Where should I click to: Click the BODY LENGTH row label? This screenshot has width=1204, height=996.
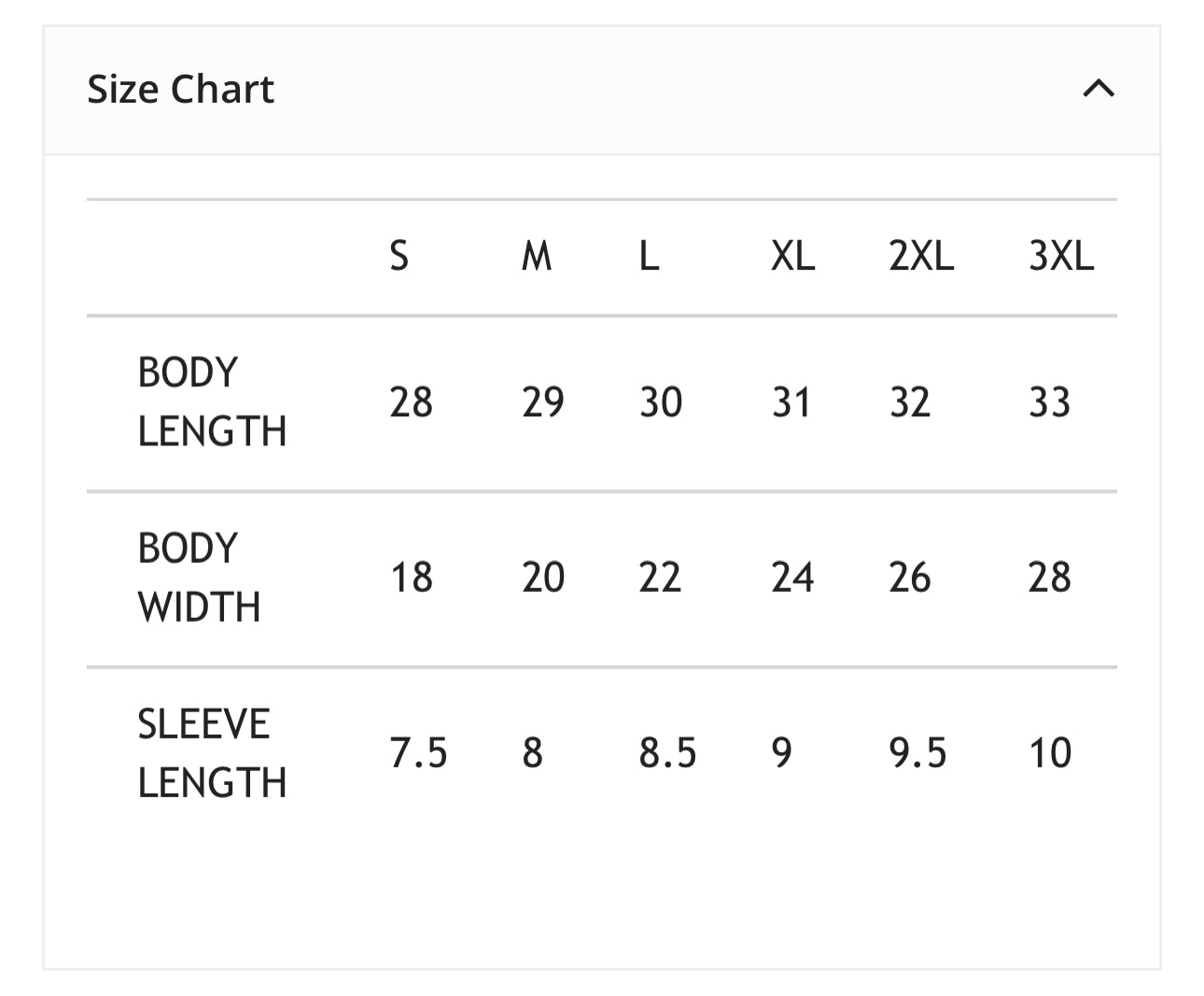[x=212, y=402]
